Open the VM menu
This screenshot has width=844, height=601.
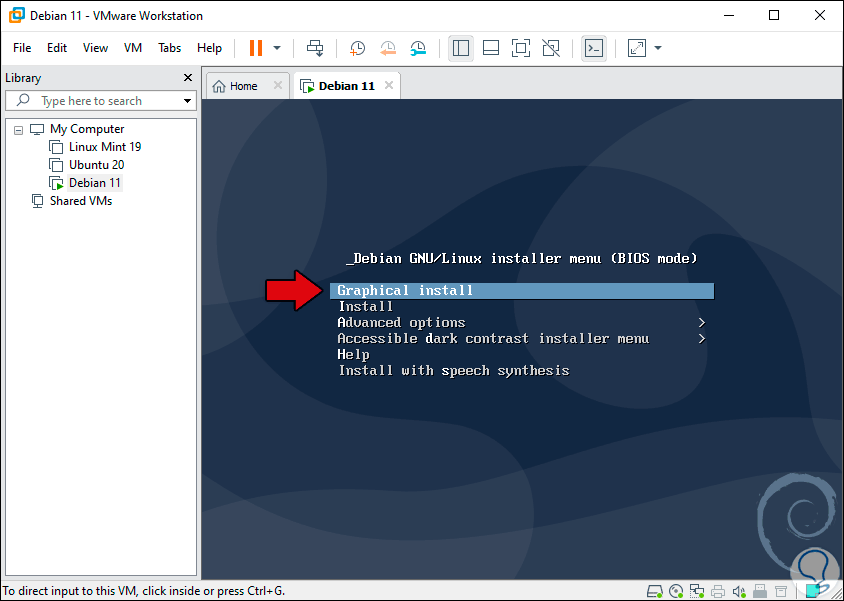pyautogui.click(x=133, y=48)
